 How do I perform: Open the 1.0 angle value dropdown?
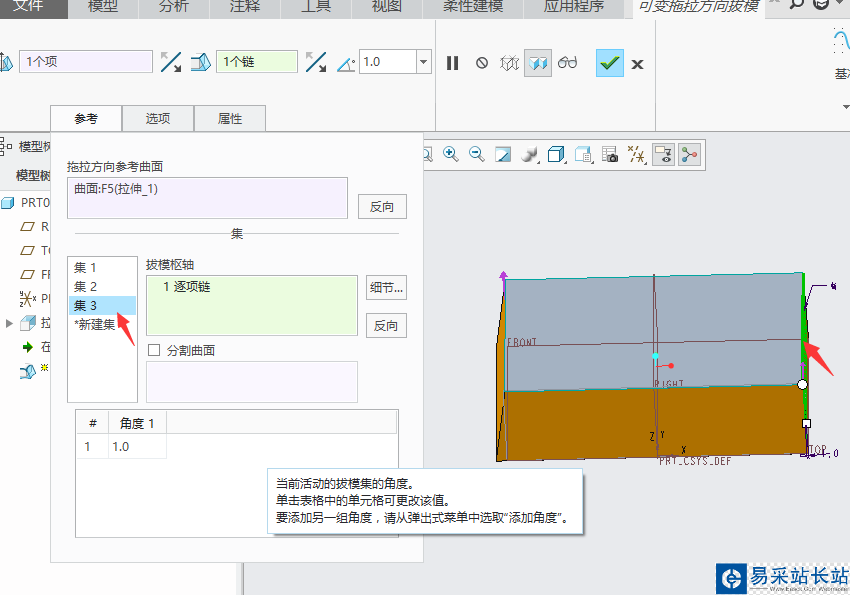click(x=423, y=62)
